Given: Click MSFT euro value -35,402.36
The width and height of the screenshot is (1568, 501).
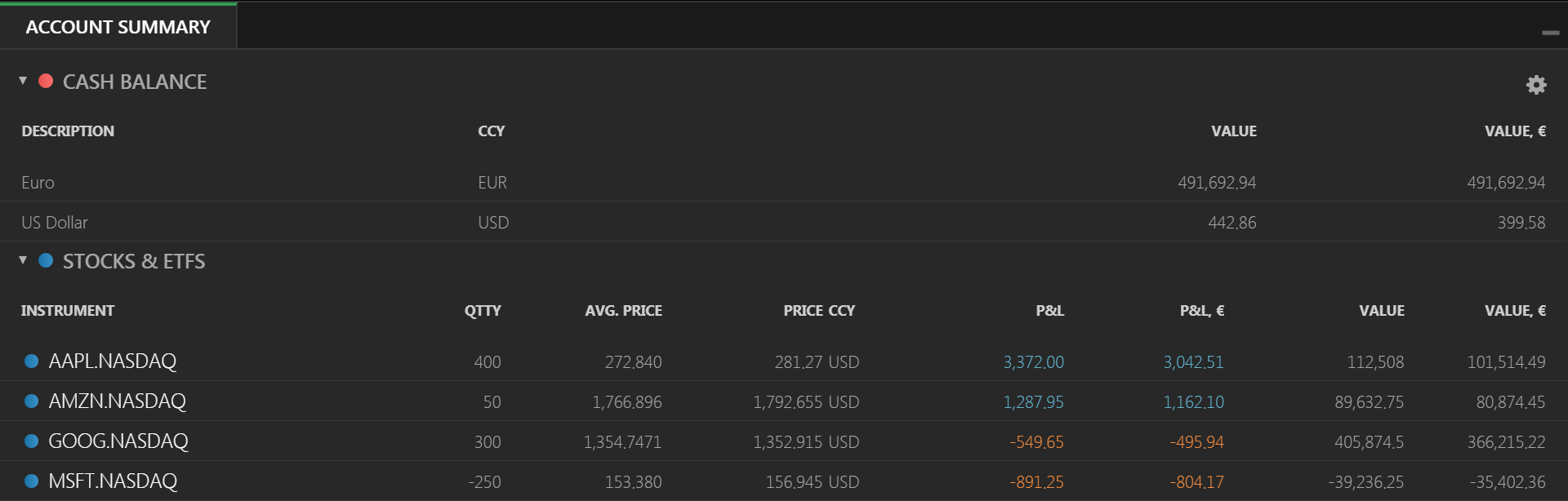Looking at the screenshot, I should 1508,482.
